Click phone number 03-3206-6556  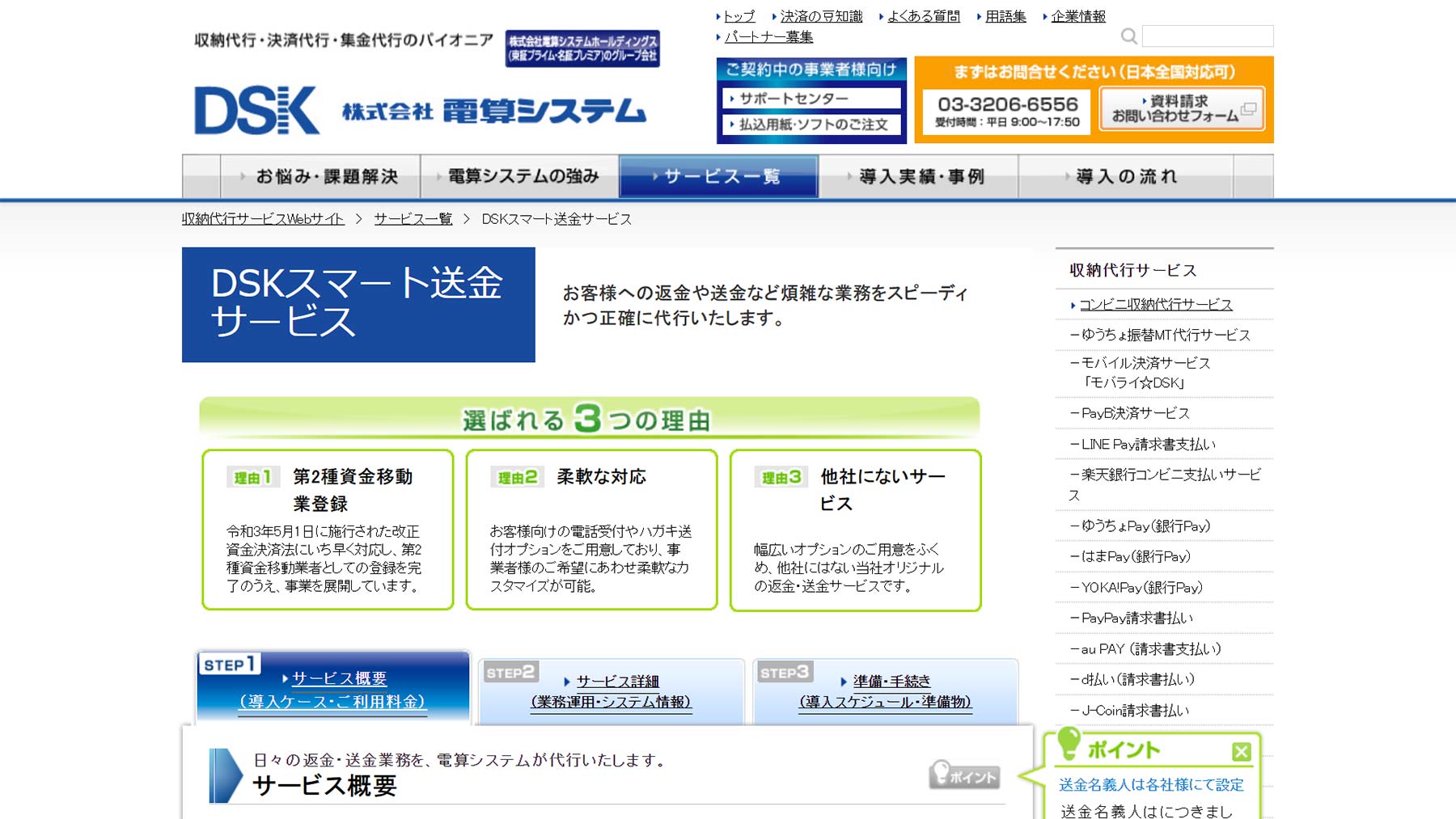[x=1008, y=104]
